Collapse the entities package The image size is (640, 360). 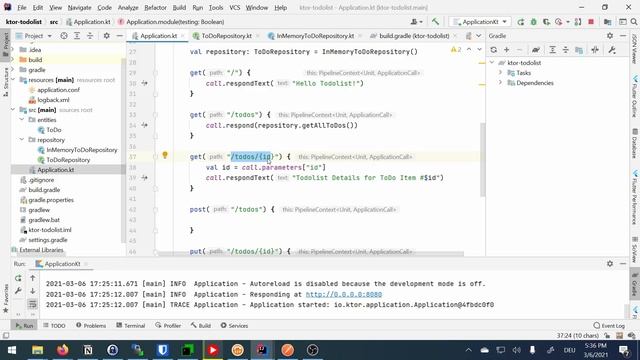click(x=22, y=120)
